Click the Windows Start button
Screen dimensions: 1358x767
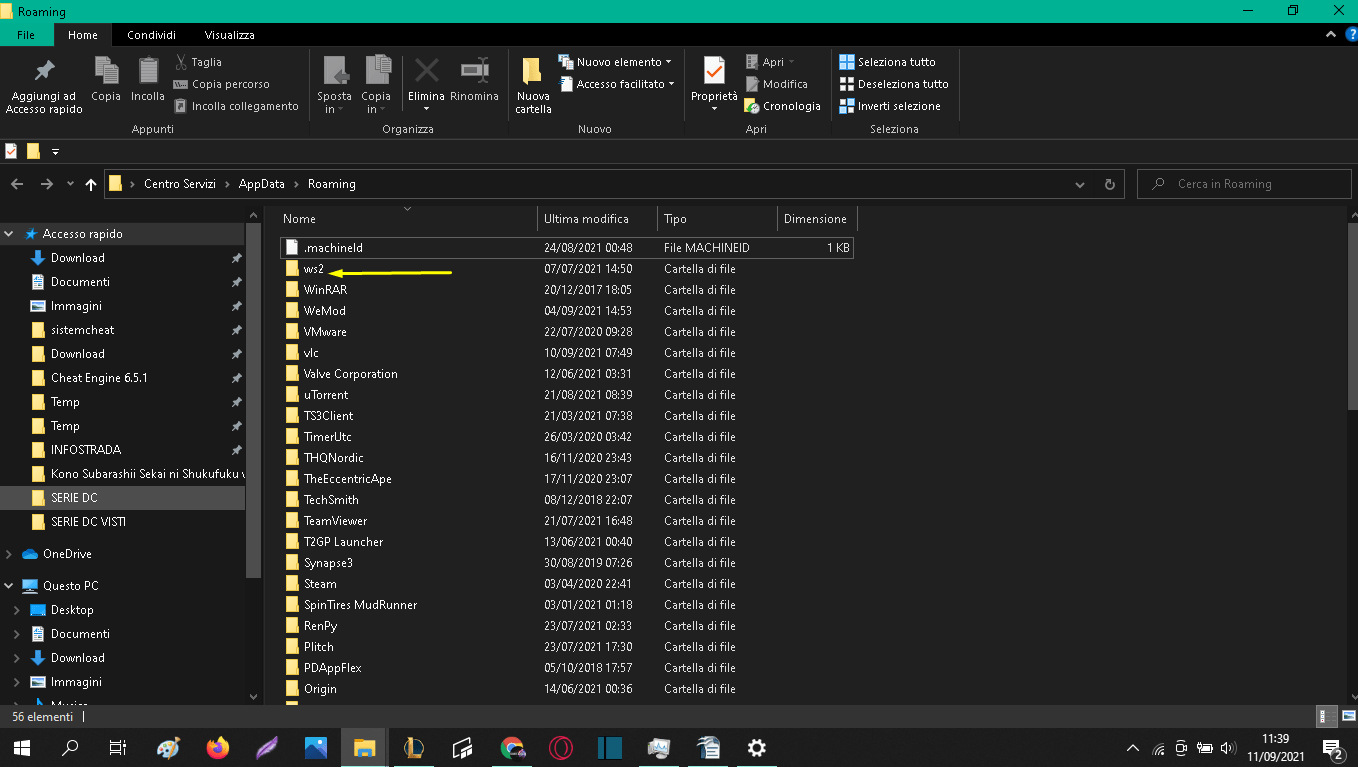21,747
